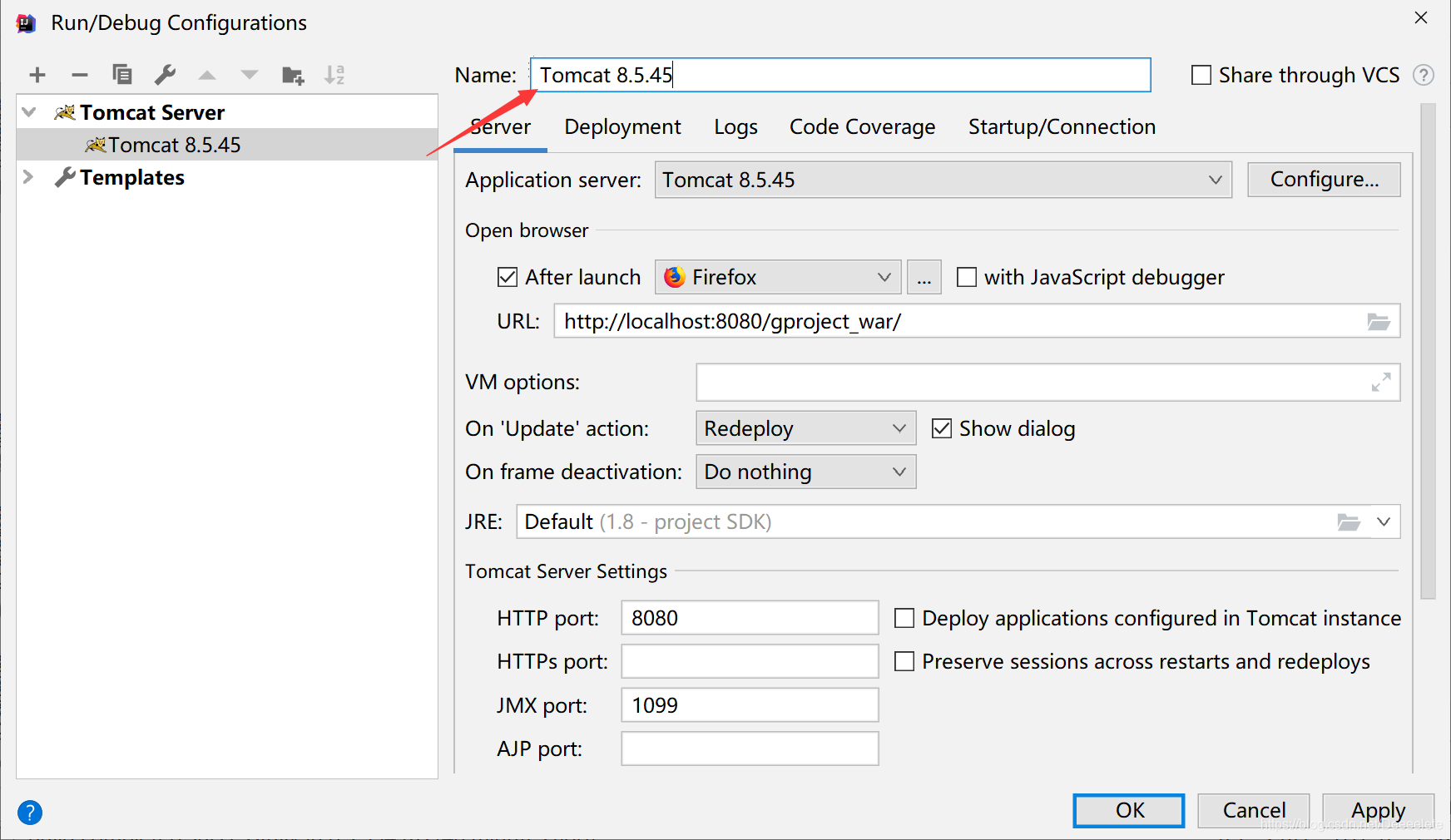The width and height of the screenshot is (1451, 840).
Task: Enable with JavaScript debugger option
Action: [x=967, y=277]
